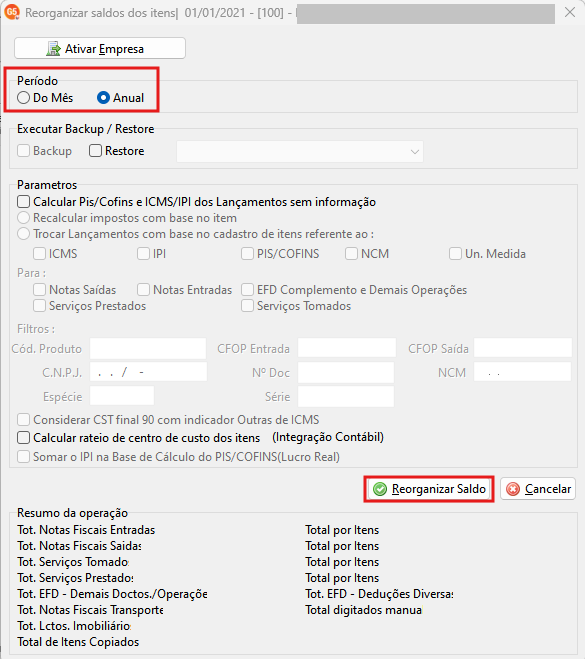Click the Cód. Produto input field

point(148,348)
